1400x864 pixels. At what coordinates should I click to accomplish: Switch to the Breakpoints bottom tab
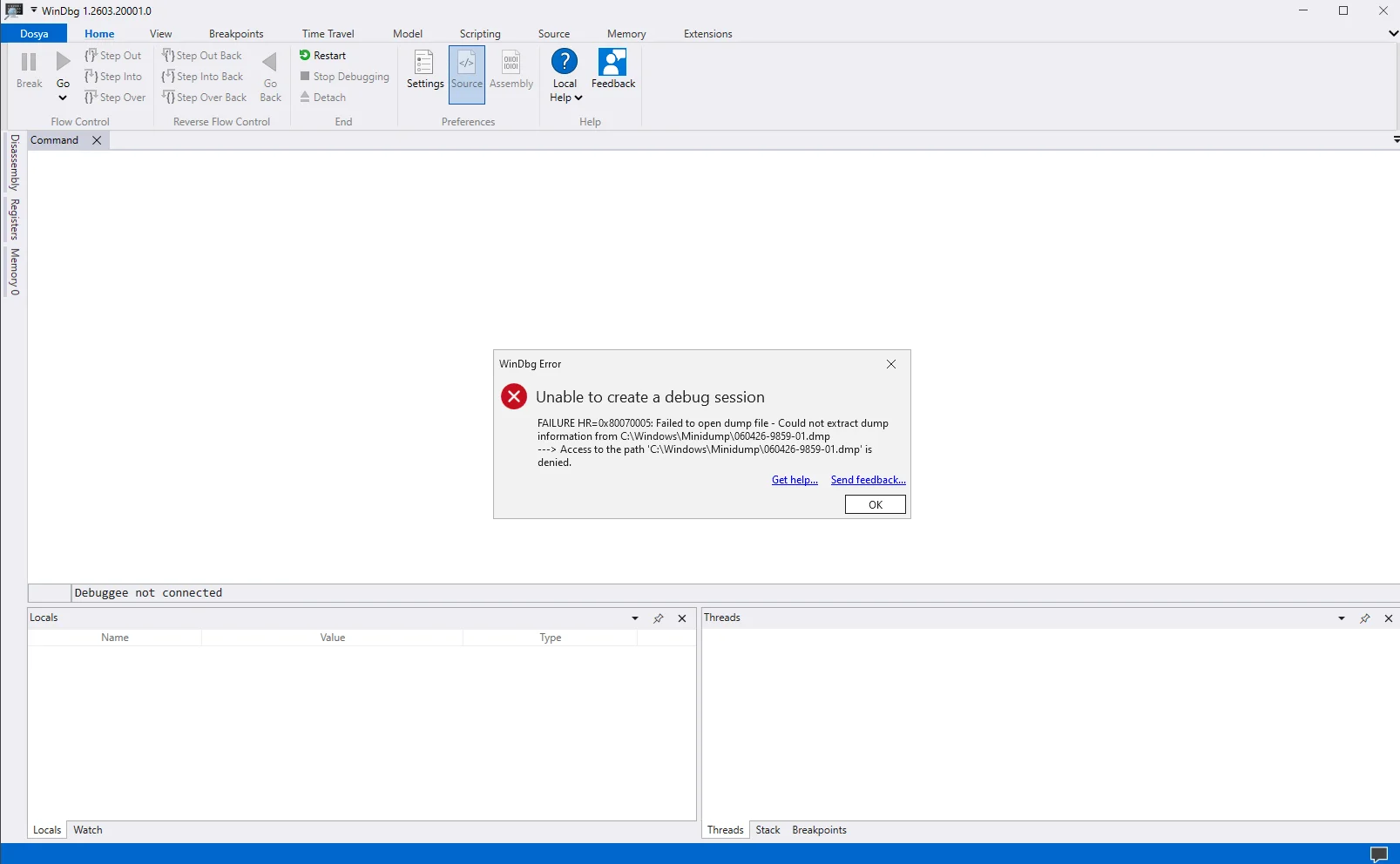pyautogui.click(x=820, y=830)
